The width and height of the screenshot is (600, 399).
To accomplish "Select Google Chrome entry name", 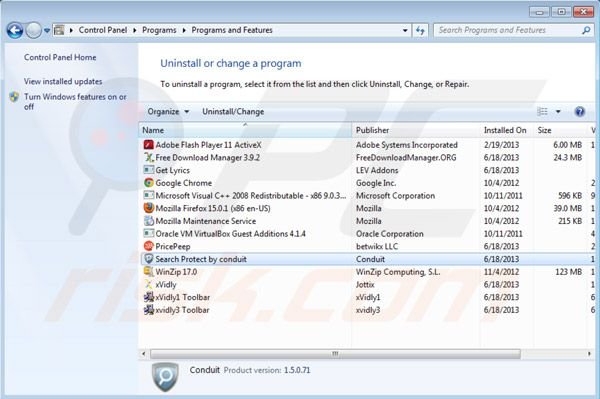I will [x=183, y=183].
